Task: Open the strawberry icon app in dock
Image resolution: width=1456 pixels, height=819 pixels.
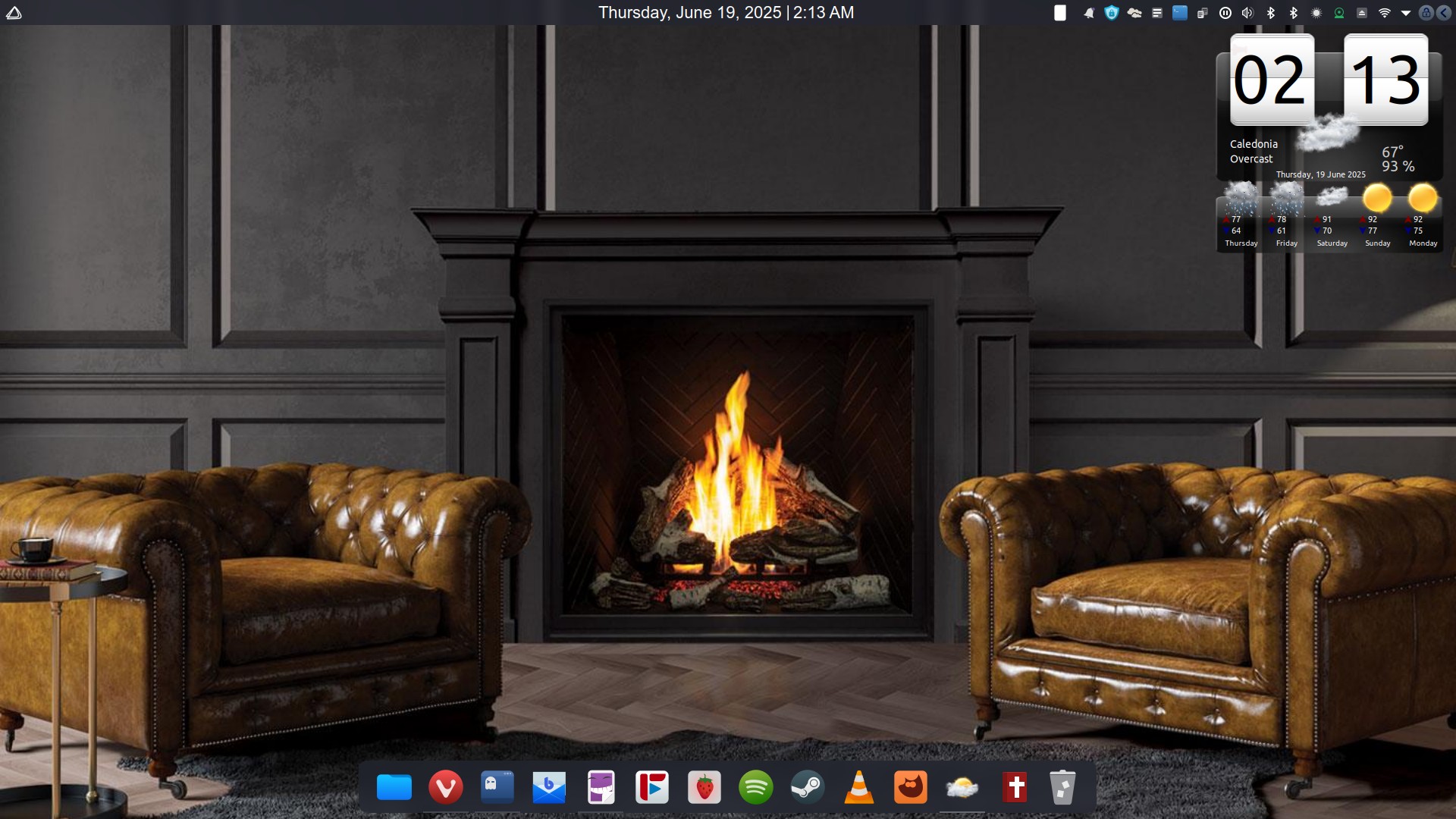Action: point(704,787)
